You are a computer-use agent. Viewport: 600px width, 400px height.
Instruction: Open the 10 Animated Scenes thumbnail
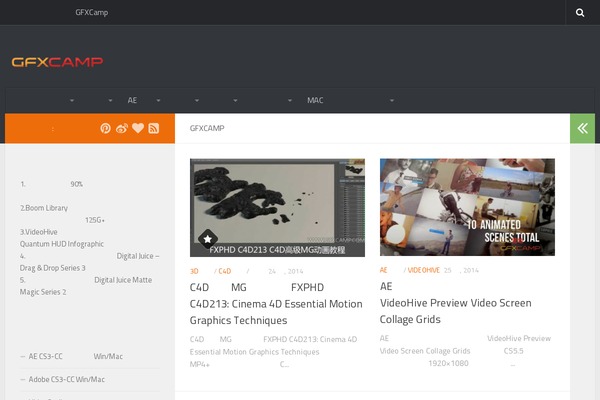pos(467,207)
